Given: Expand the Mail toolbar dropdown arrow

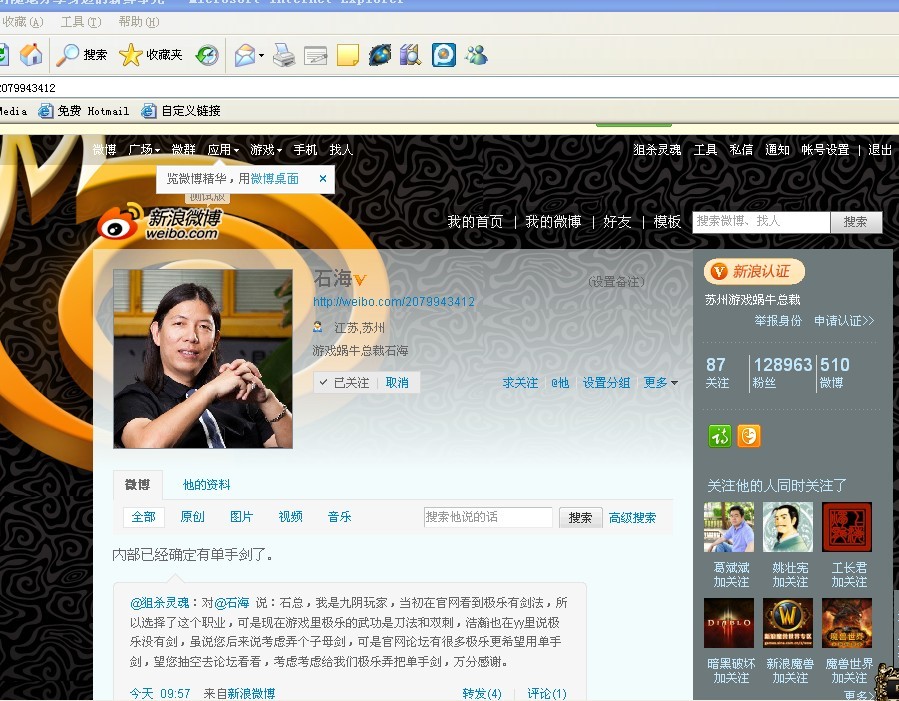Looking at the screenshot, I should [x=262, y=56].
